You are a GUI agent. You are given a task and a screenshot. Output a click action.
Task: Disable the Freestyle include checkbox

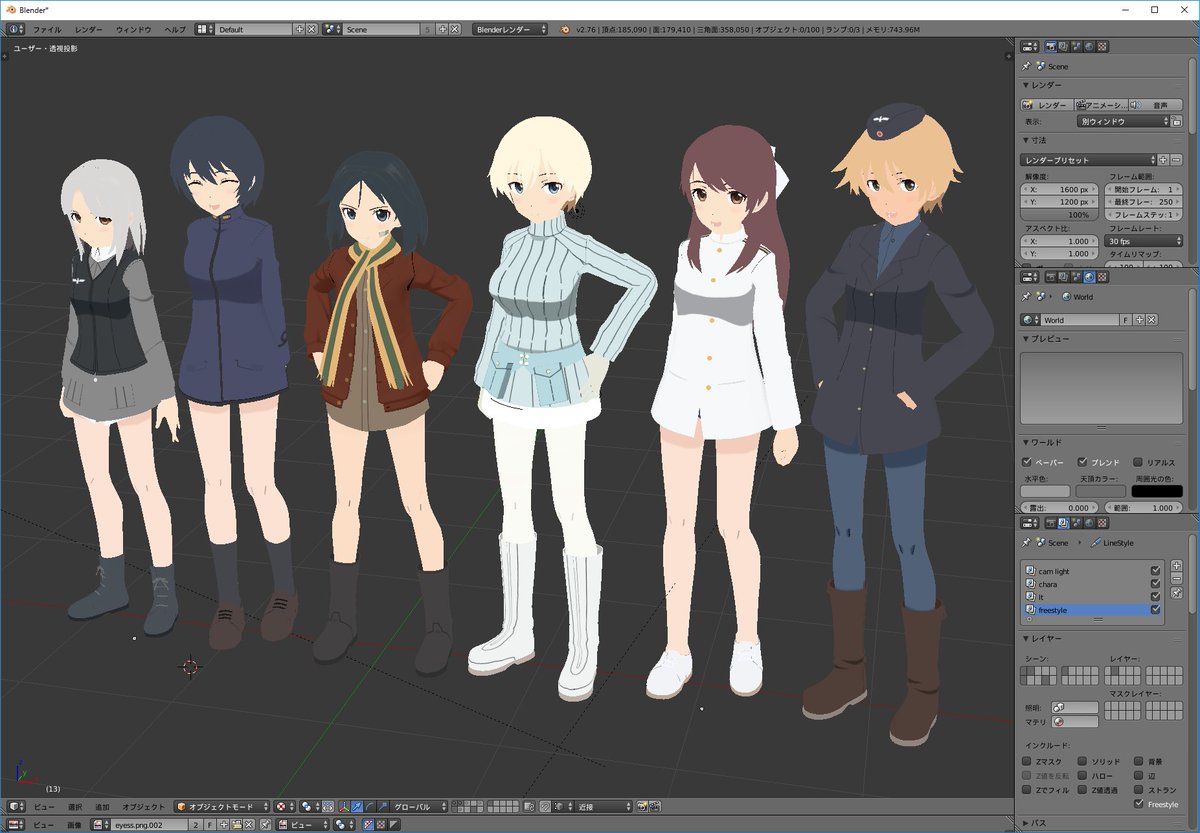point(1139,804)
